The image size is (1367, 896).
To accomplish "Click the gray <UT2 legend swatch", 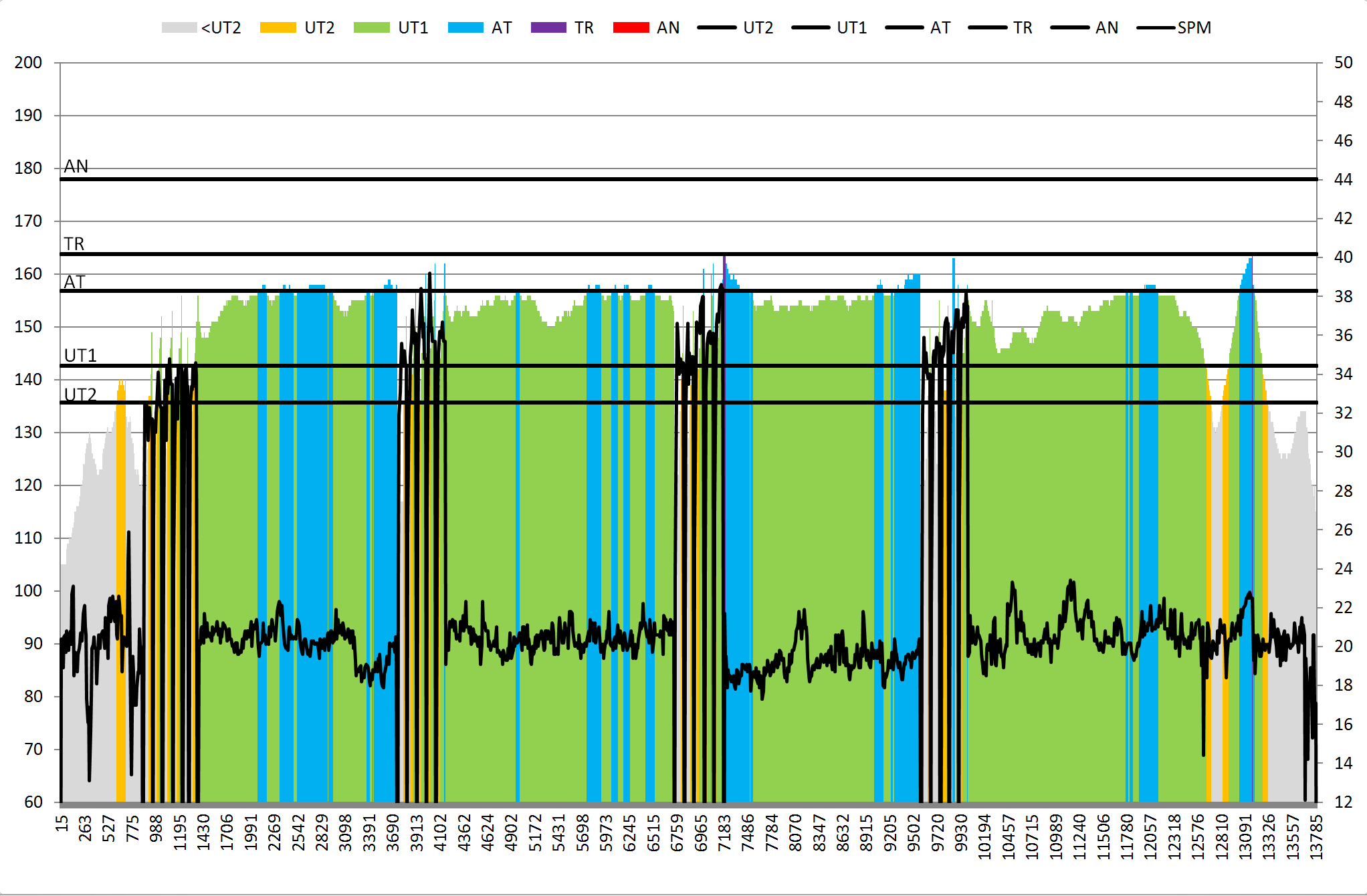I will coord(179,27).
